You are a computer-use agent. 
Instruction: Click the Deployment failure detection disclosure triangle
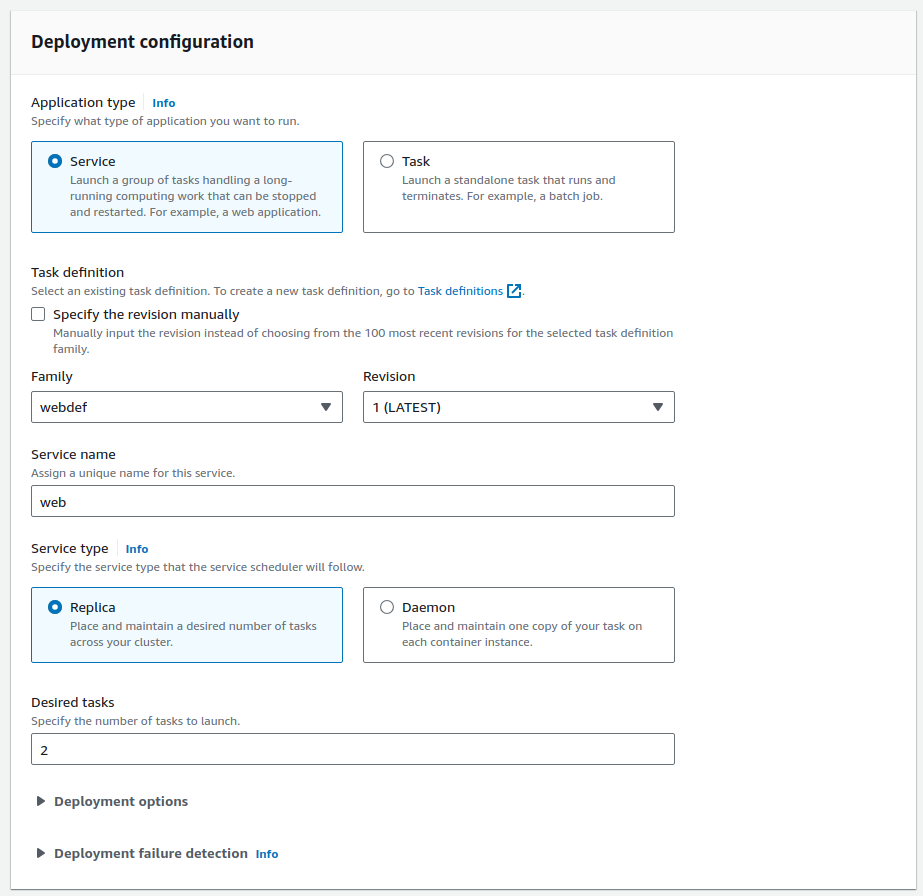coord(40,854)
